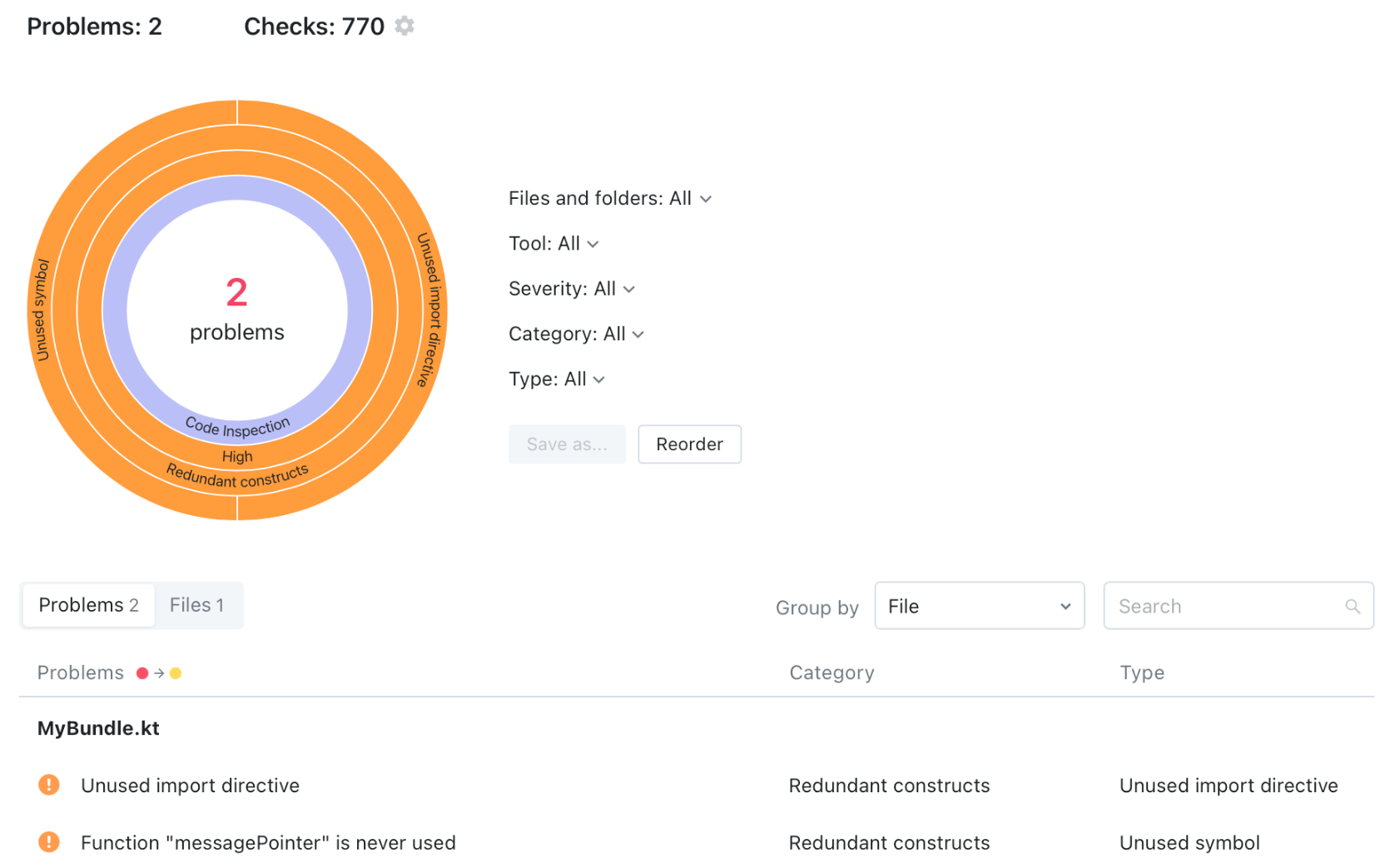This screenshot has width=1395, height=868.
Task: Open the Group by File combo box
Action: (979, 607)
